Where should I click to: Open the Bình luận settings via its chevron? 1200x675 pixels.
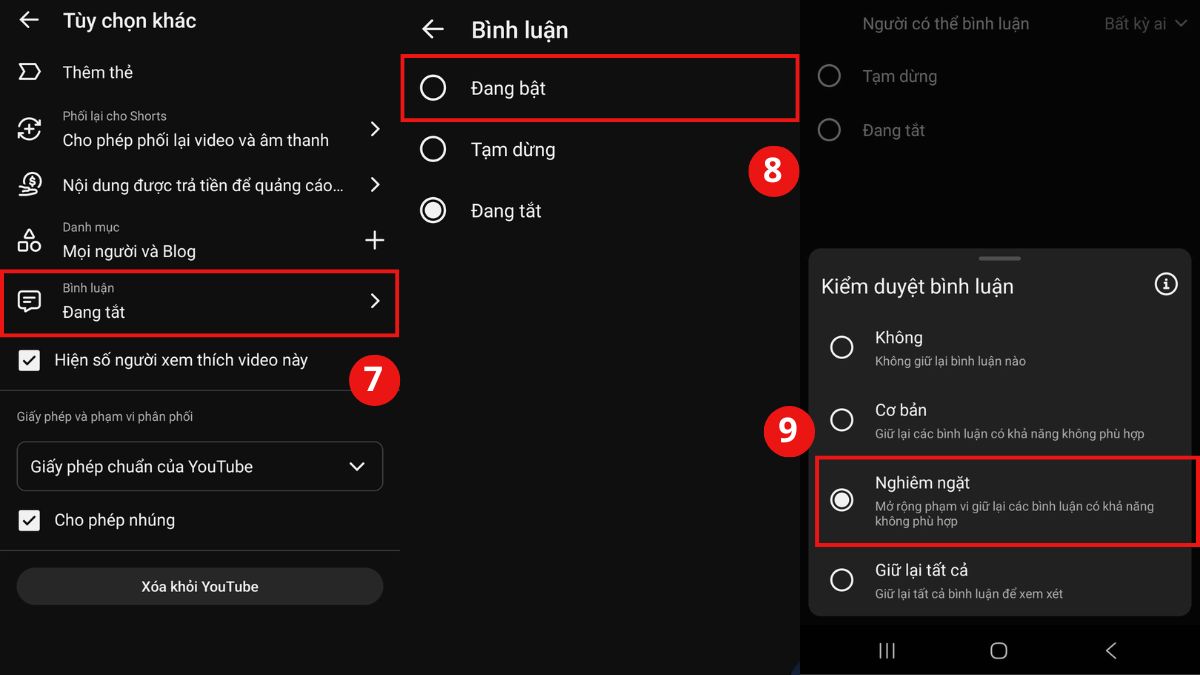click(375, 299)
